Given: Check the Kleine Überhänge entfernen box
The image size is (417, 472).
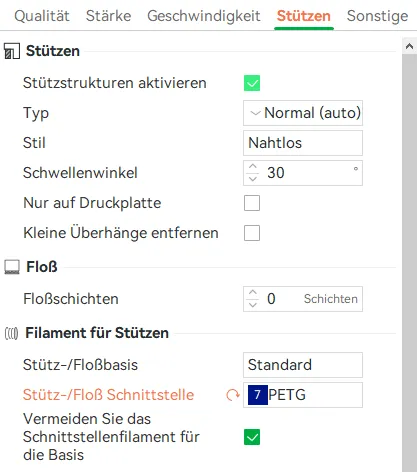Looking at the screenshot, I should tap(252, 233).
